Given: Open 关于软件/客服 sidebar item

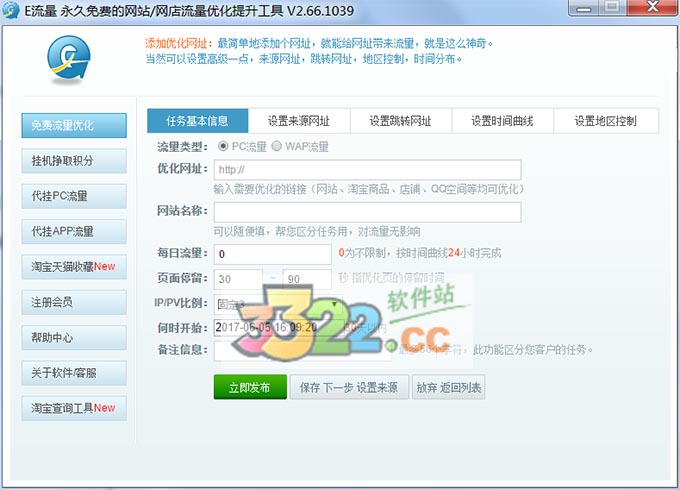Looking at the screenshot, I should (74, 373).
